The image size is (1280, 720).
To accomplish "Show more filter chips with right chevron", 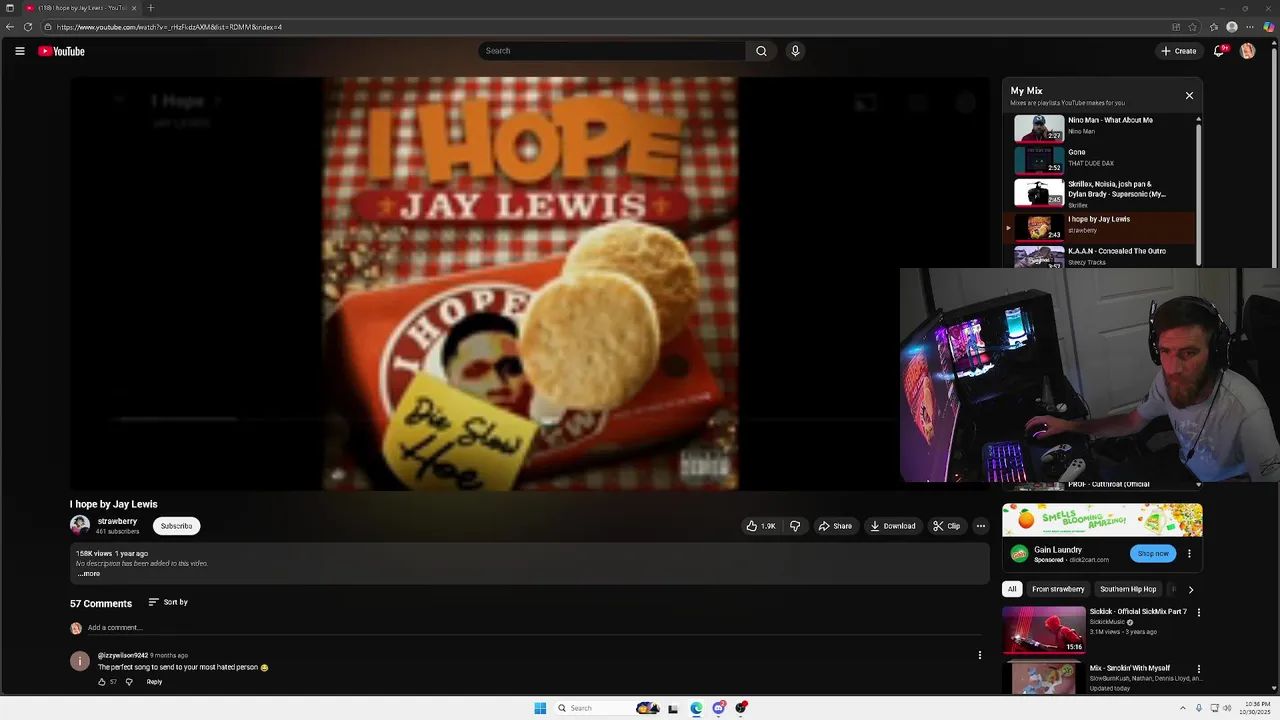I will (1190, 589).
